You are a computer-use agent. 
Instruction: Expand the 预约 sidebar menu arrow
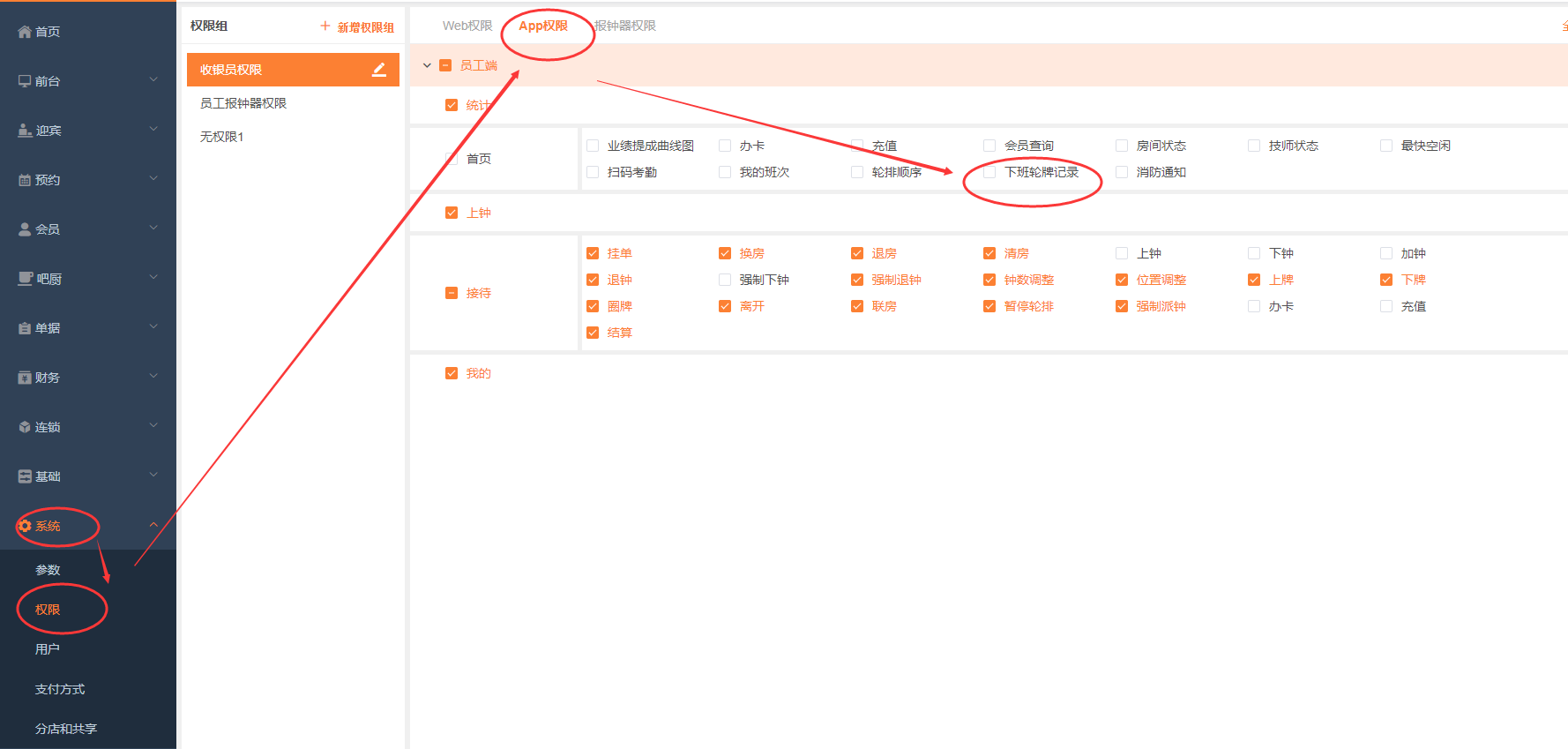[153, 178]
